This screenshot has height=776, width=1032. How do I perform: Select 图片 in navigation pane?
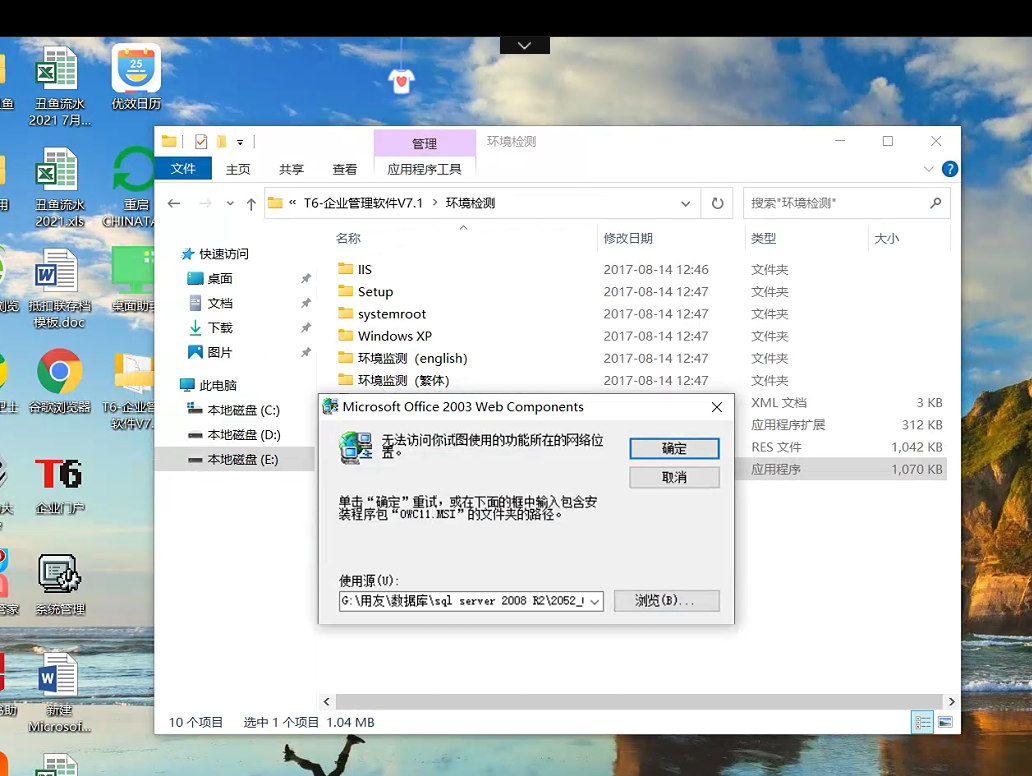coord(211,353)
